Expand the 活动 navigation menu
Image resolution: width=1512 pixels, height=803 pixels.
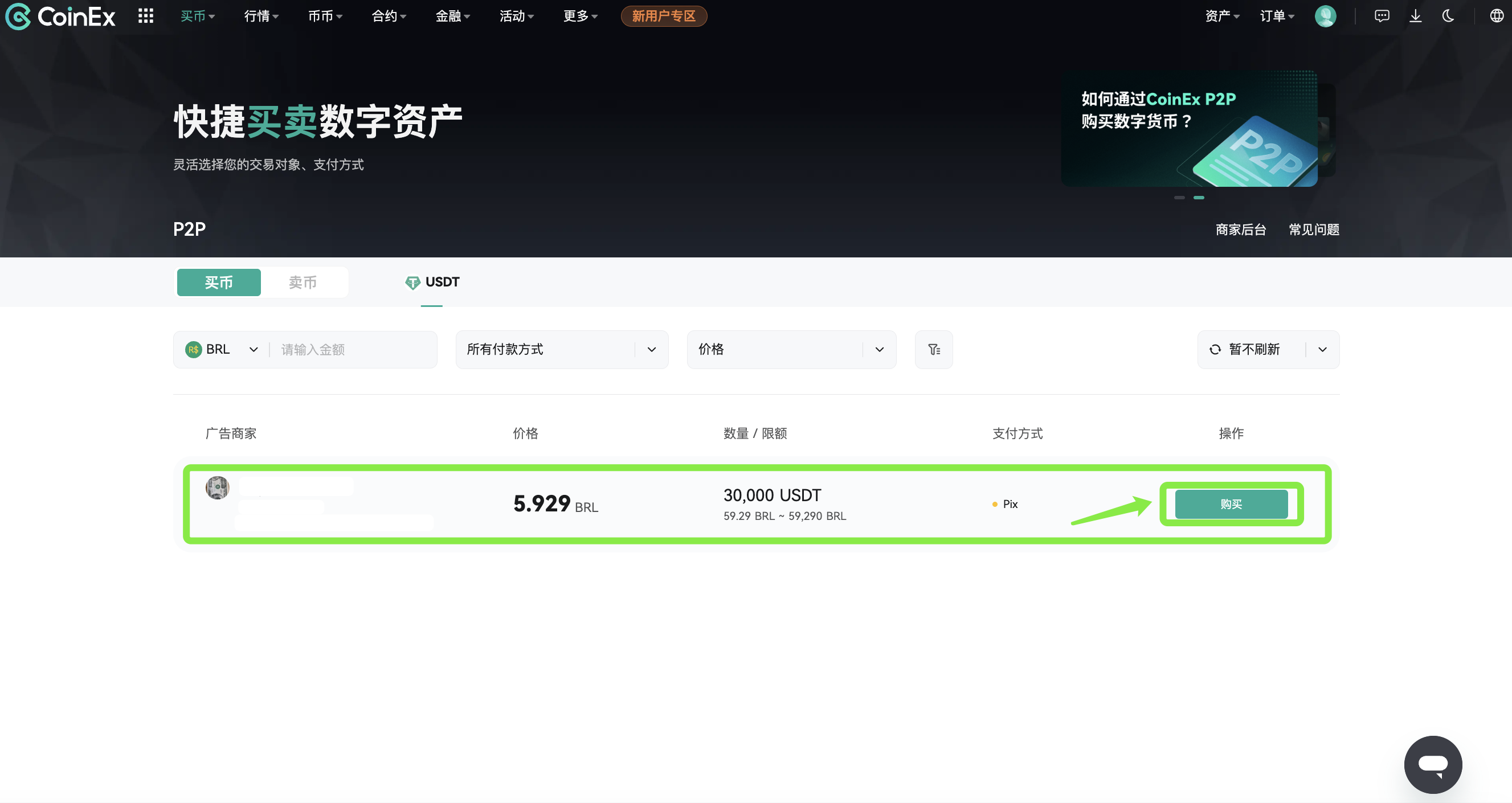(x=517, y=16)
